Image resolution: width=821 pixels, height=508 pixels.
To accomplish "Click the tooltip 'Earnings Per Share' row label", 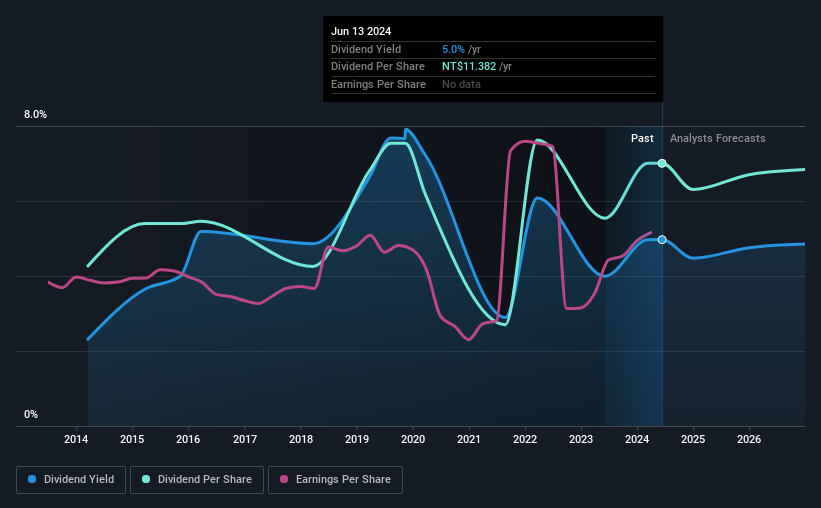I will pos(378,84).
